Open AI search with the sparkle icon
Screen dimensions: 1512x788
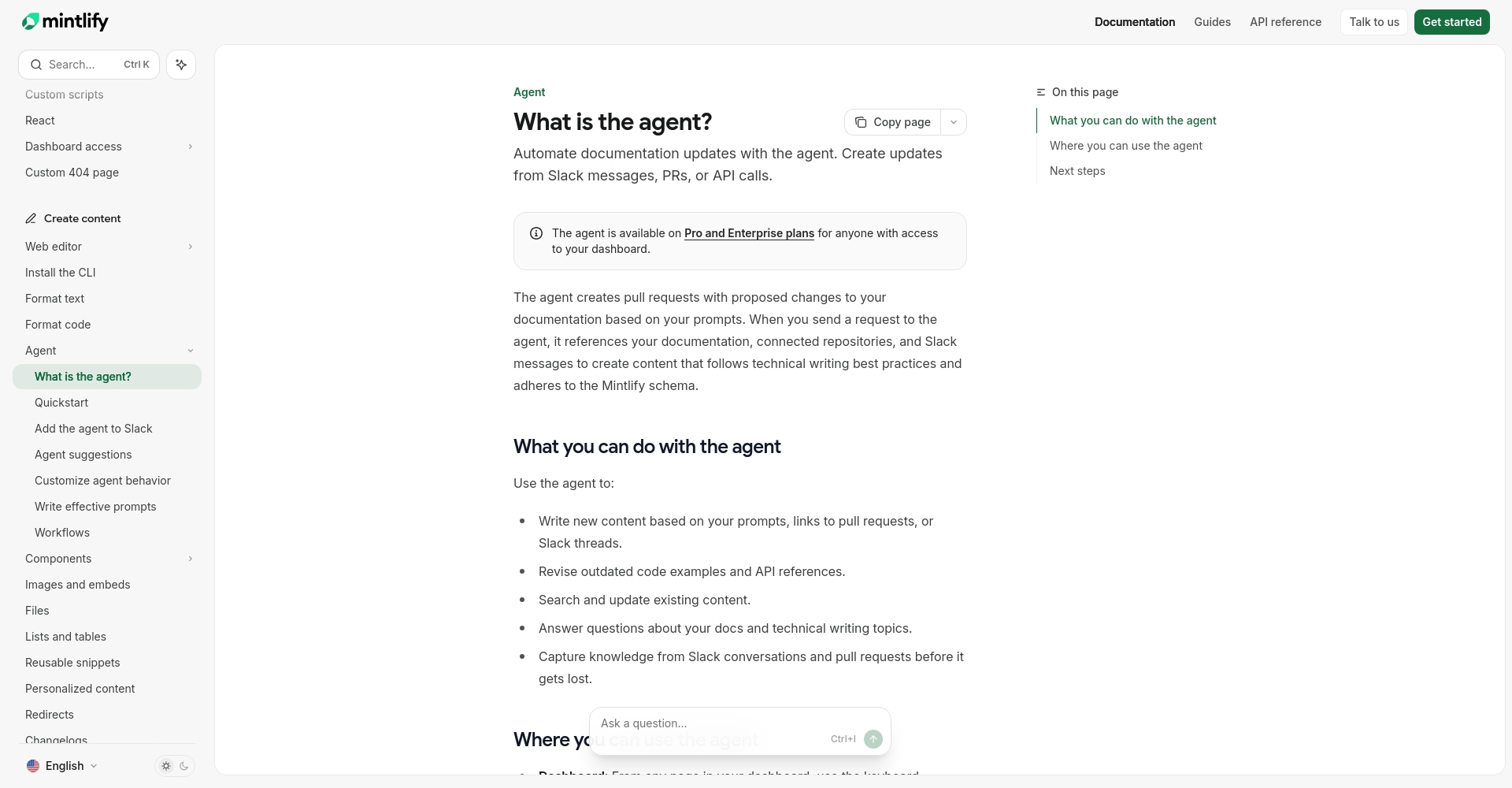[x=180, y=65]
